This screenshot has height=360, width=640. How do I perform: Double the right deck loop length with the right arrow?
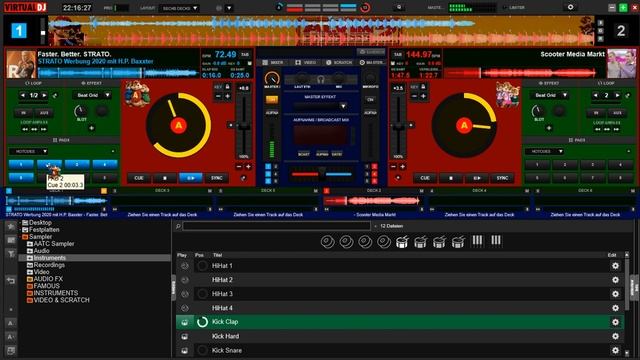pyautogui.click(x=617, y=95)
